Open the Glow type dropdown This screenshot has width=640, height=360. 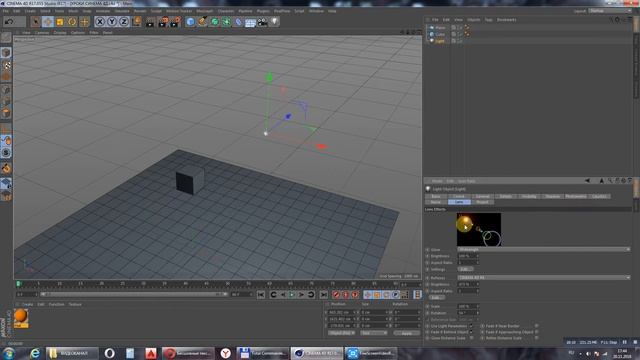[544, 249]
